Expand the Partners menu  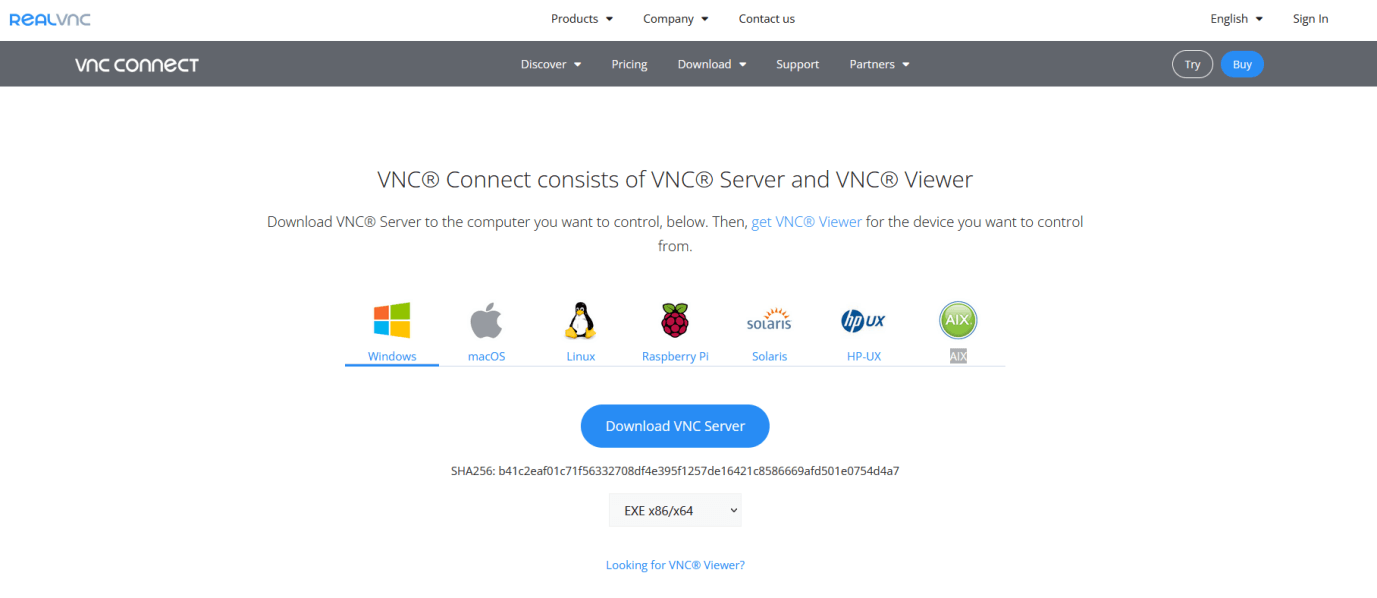[x=880, y=64]
